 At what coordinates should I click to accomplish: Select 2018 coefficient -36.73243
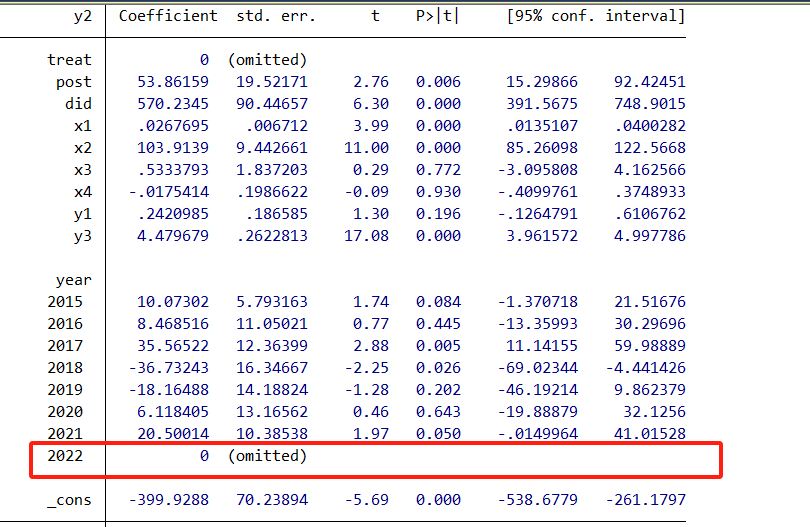(x=169, y=368)
